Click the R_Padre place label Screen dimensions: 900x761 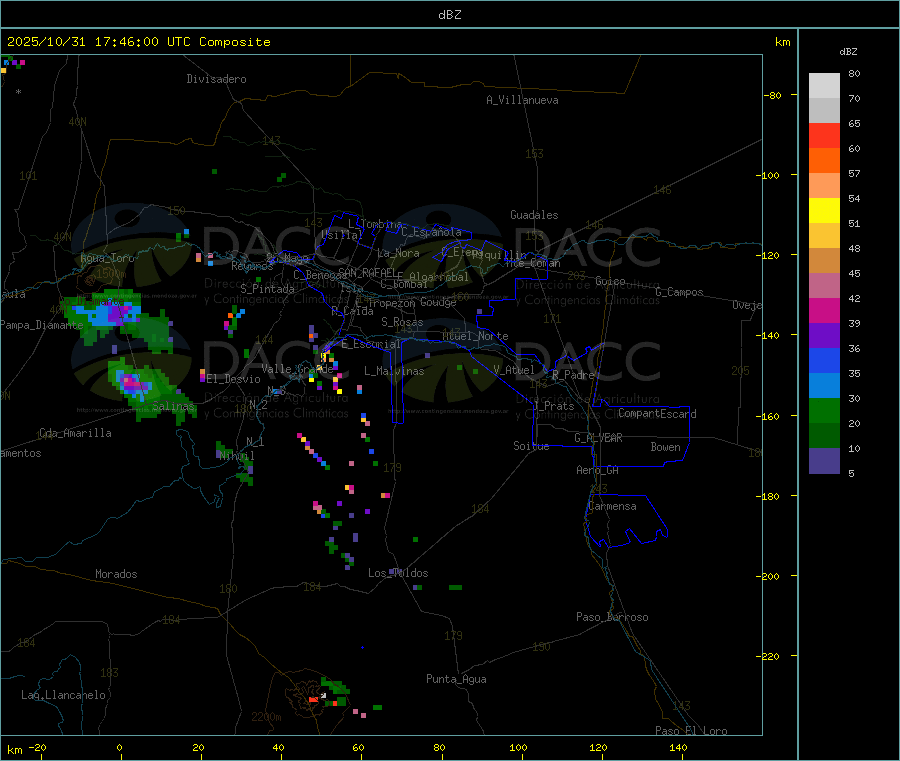[573, 375]
